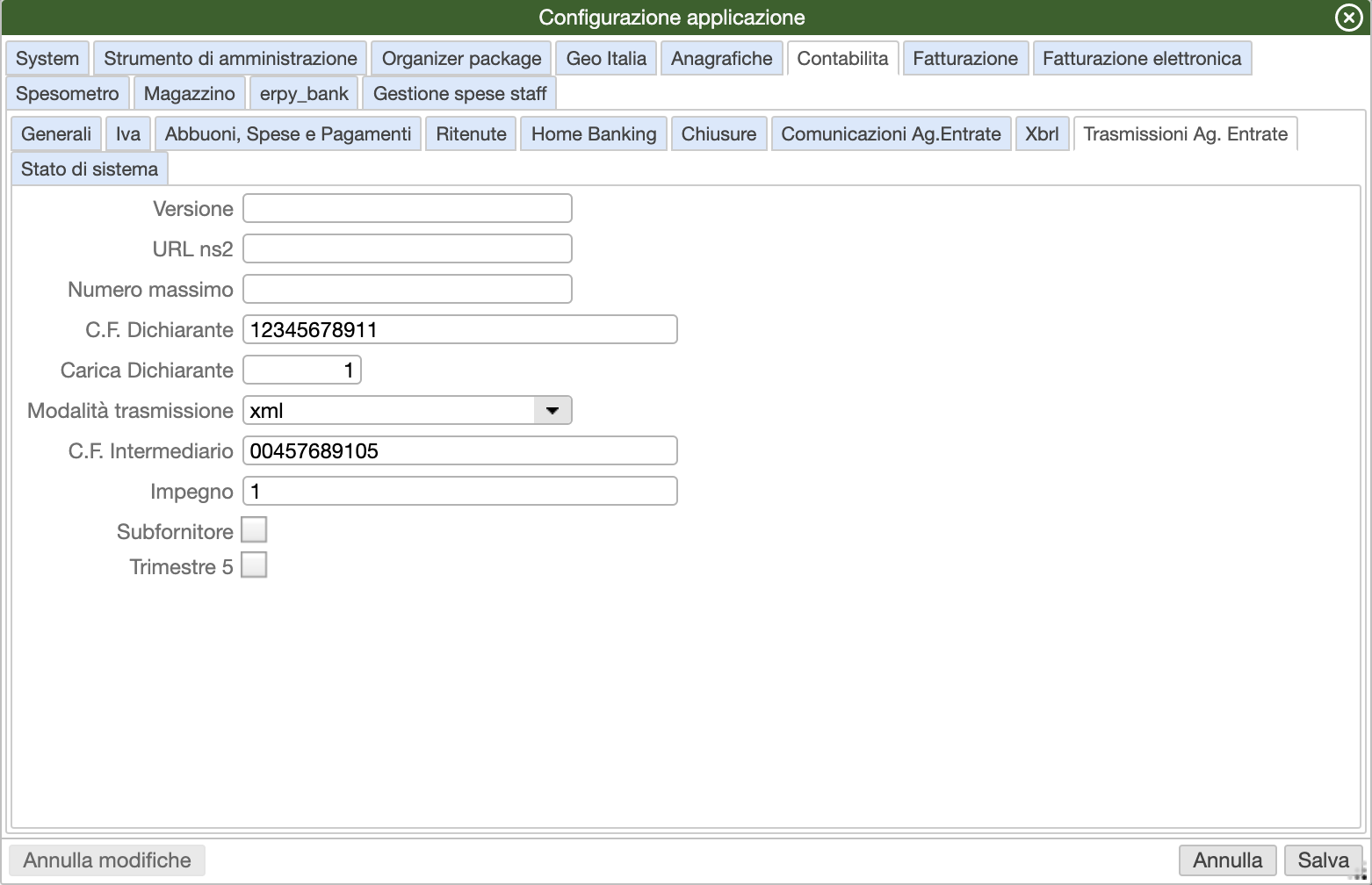Open the Home Banking sub-tab

[x=594, y=134]
